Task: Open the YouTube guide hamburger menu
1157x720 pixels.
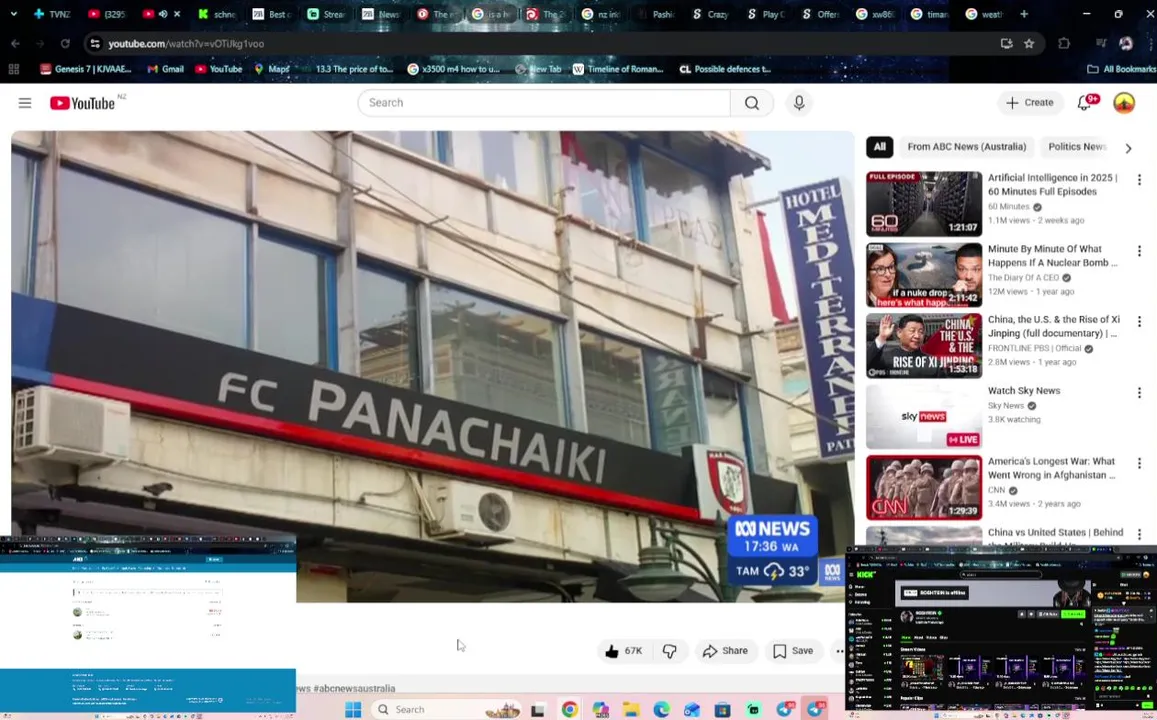Action: 25,103
